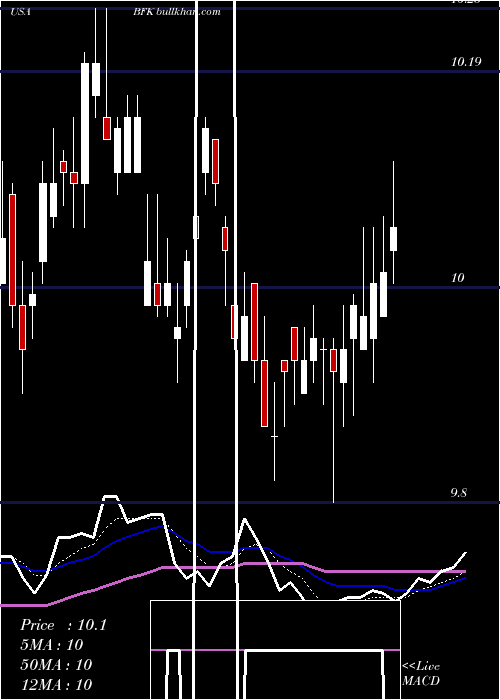Click the BFK bullkhan.com title text
This screenshot has height=700, width=500.
(x=177, y=12)
